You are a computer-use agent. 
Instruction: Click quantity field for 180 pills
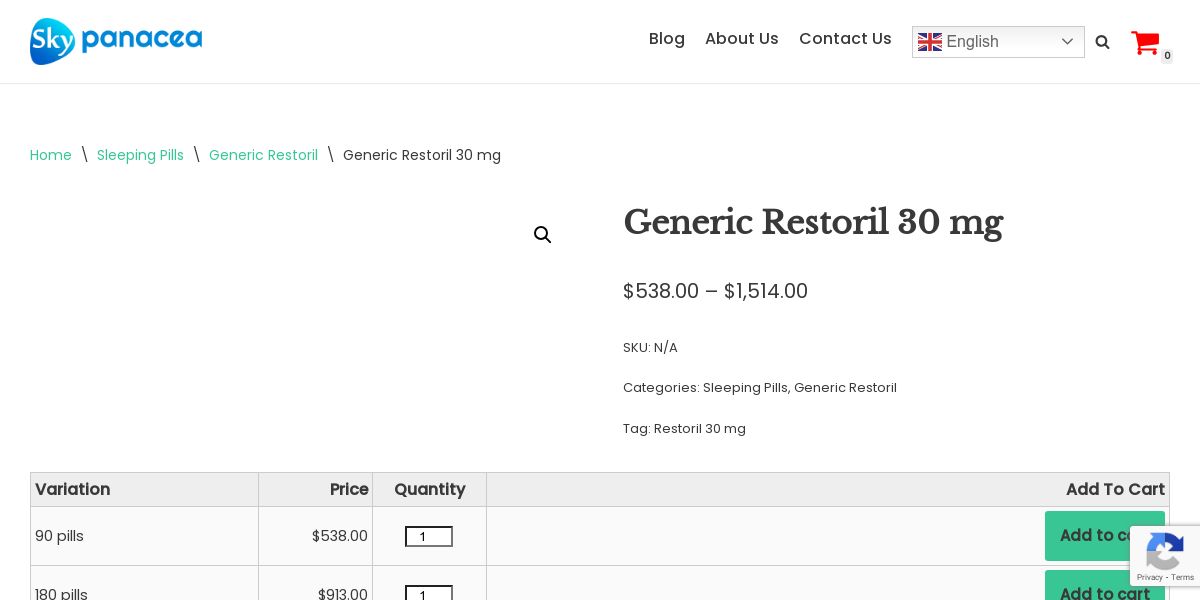429,594
